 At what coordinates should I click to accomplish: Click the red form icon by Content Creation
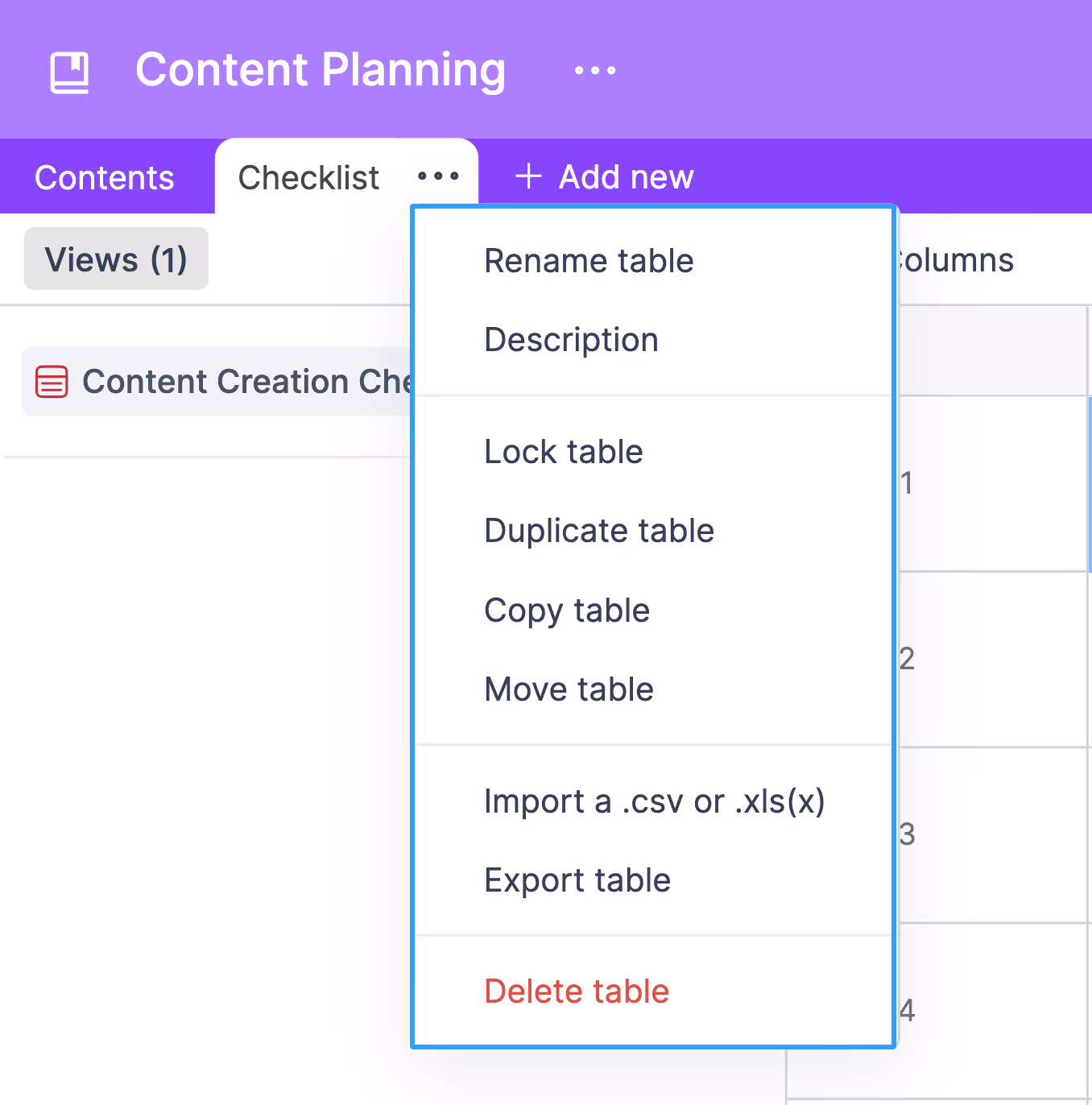52,382
